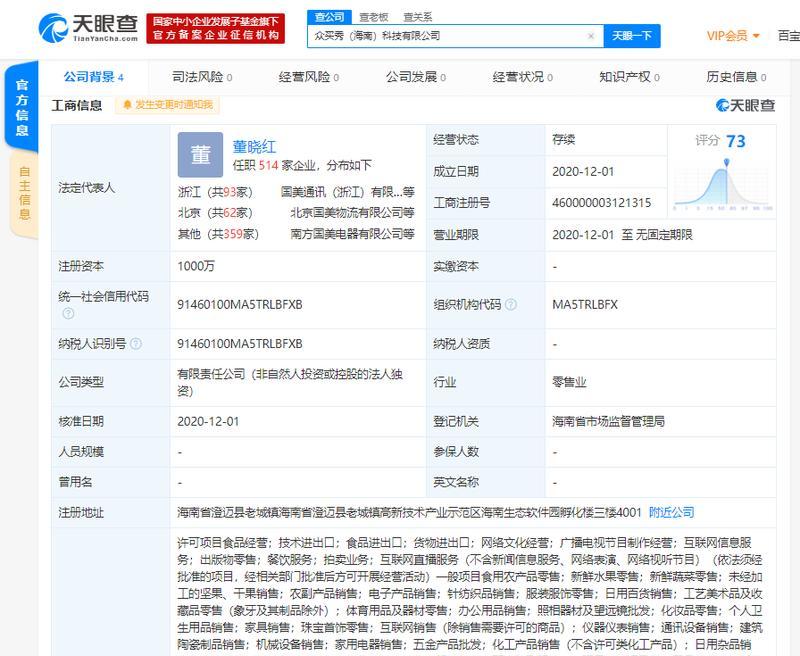Click the 成立日期 value 2020-12-01
The width and height of the screenshot is (800, 656).
[583, 171]
